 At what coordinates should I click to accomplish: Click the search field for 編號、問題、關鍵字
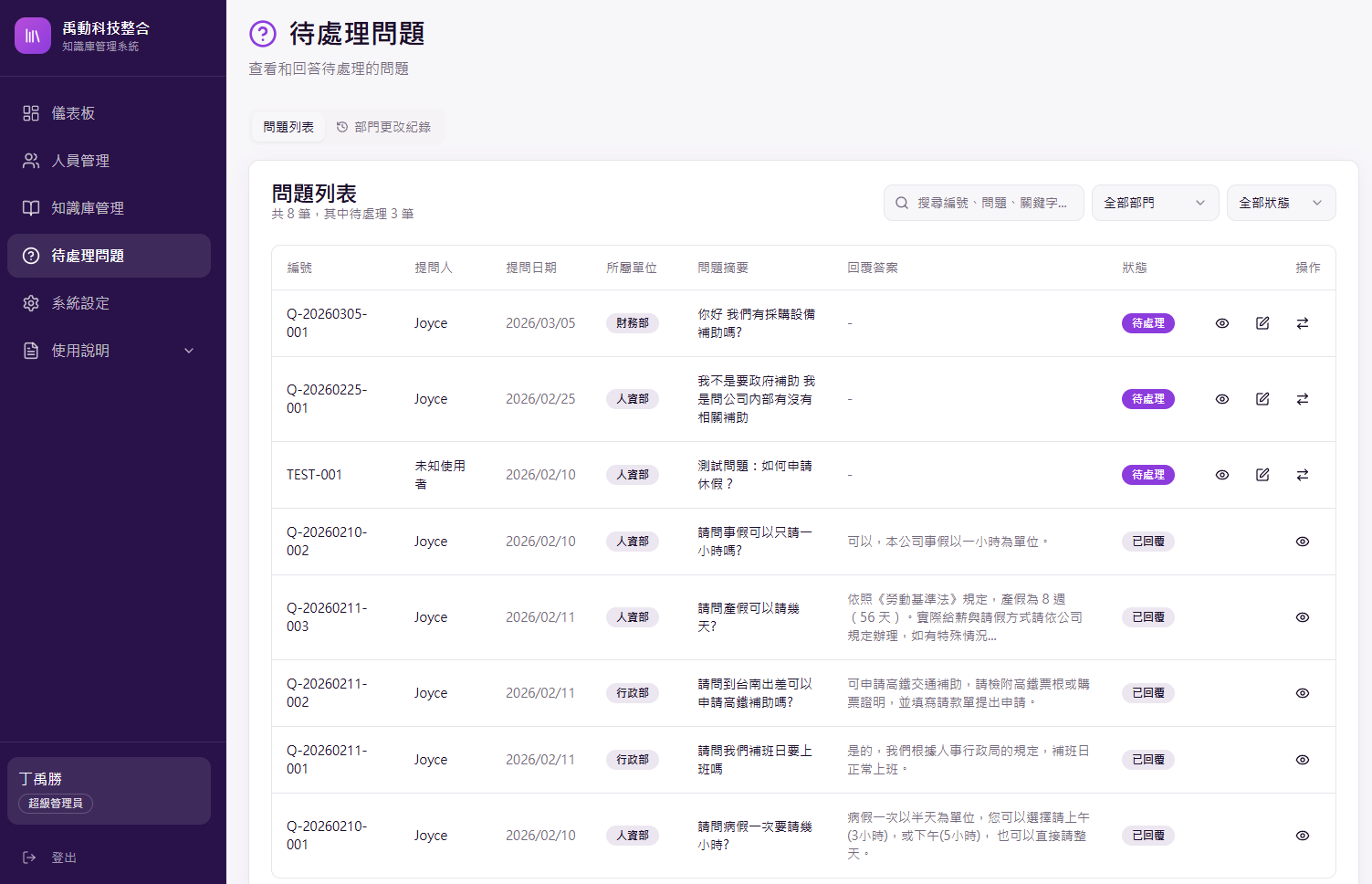(983, 203)
